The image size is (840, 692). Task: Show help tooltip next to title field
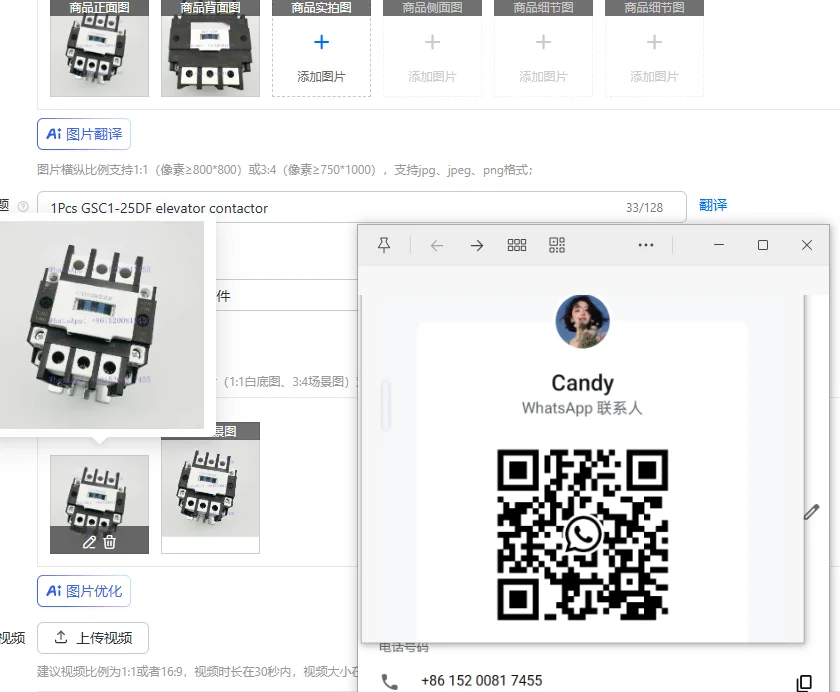[x=23, y=206]
